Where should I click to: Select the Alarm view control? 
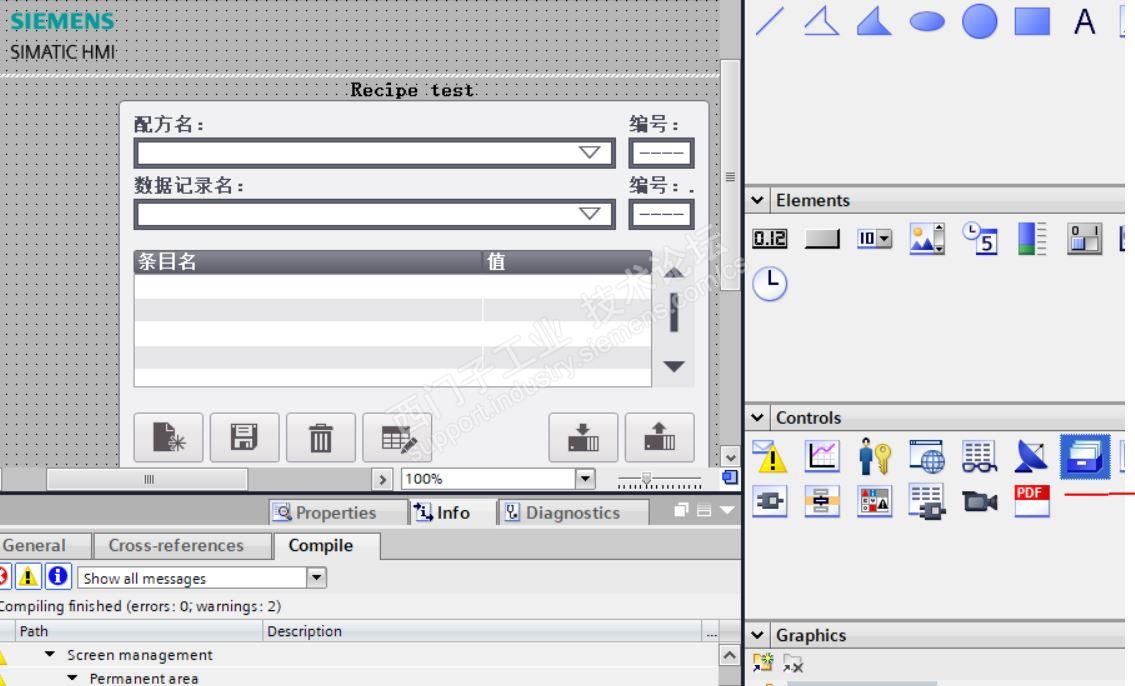coord(769,456)
